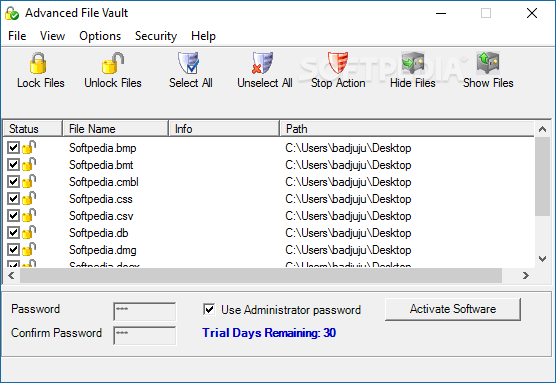
Task: Click the Unlock Files open padlock icon
Action: click(x=113, y=63)
